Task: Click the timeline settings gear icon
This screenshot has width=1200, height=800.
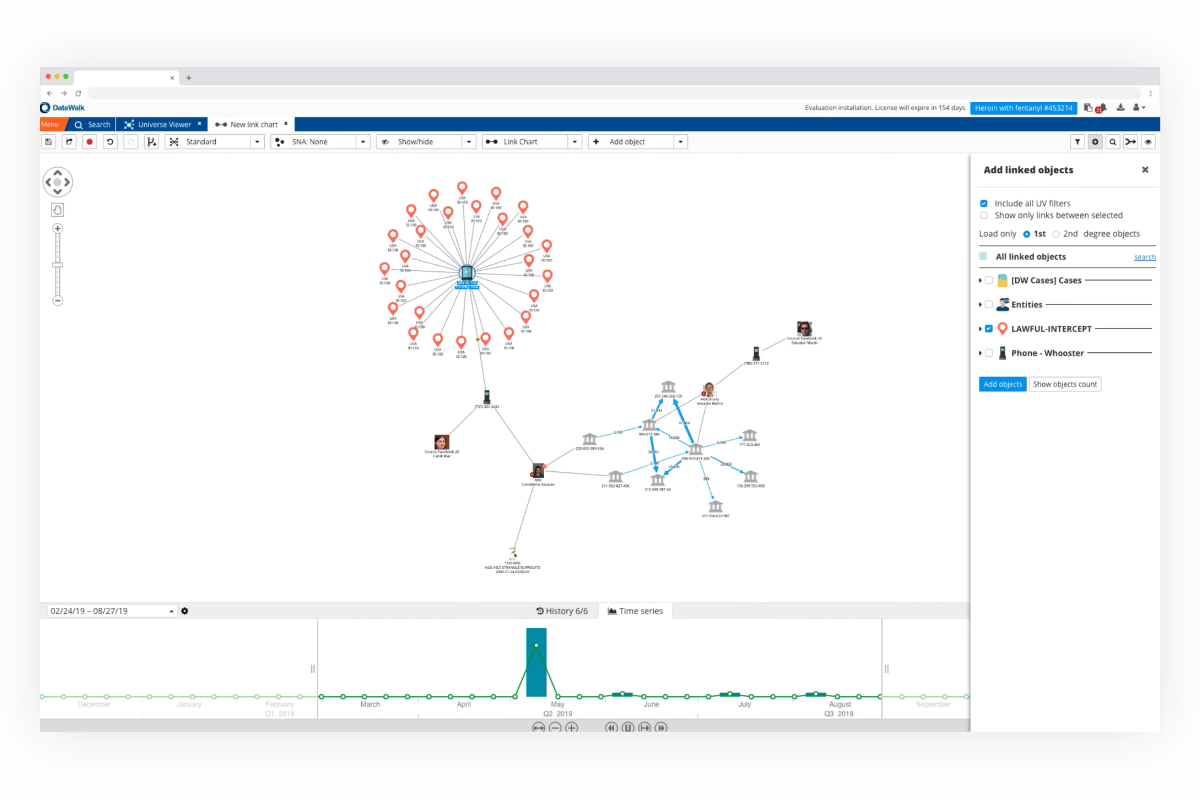Action: (185, 611)
